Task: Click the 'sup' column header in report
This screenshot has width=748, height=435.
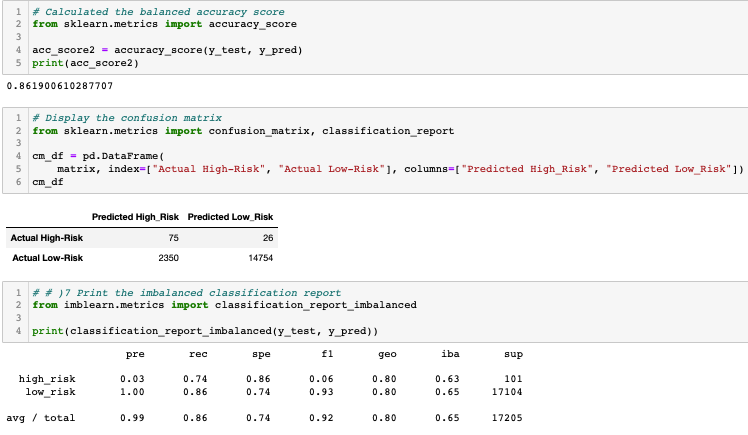Action: [513, 354]
